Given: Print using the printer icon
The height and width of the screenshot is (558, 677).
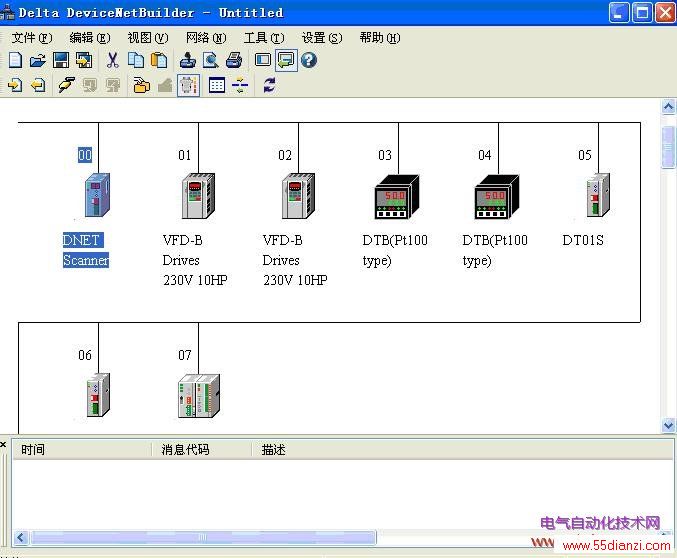Looking at the screenshot, I should pos(234,60).
